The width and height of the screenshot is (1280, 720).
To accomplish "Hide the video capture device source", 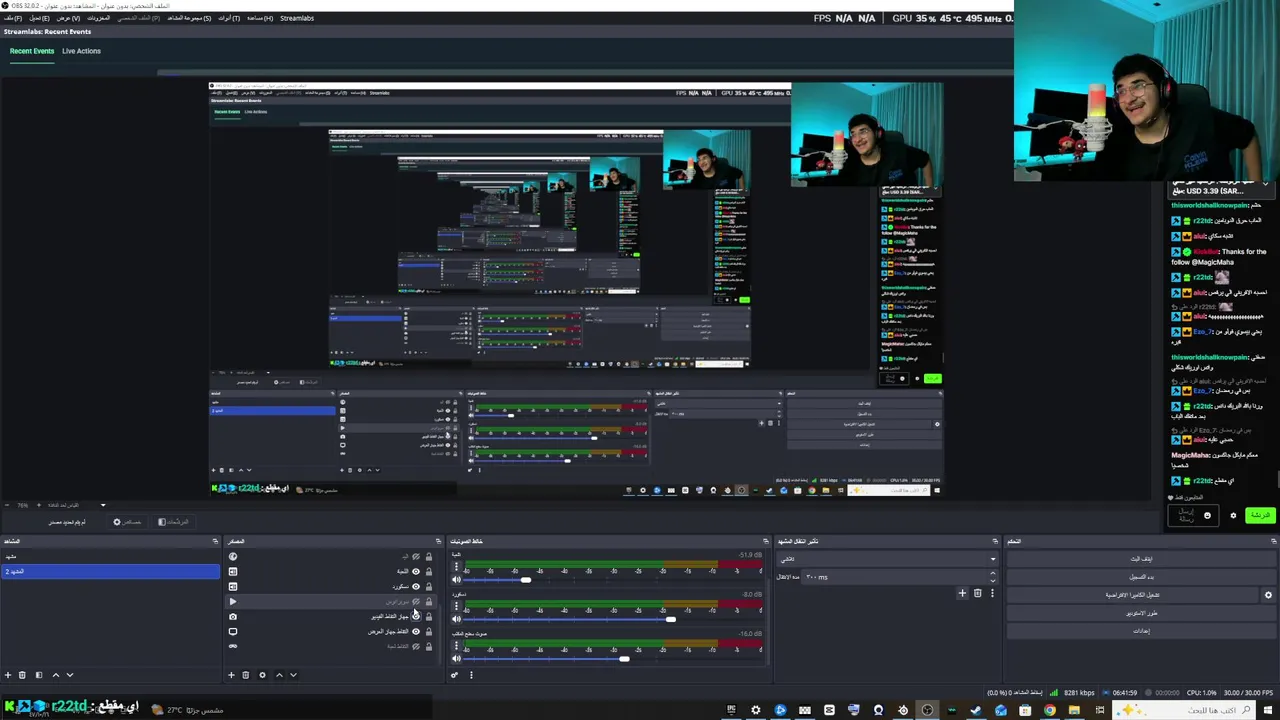I will click(416, 616).
